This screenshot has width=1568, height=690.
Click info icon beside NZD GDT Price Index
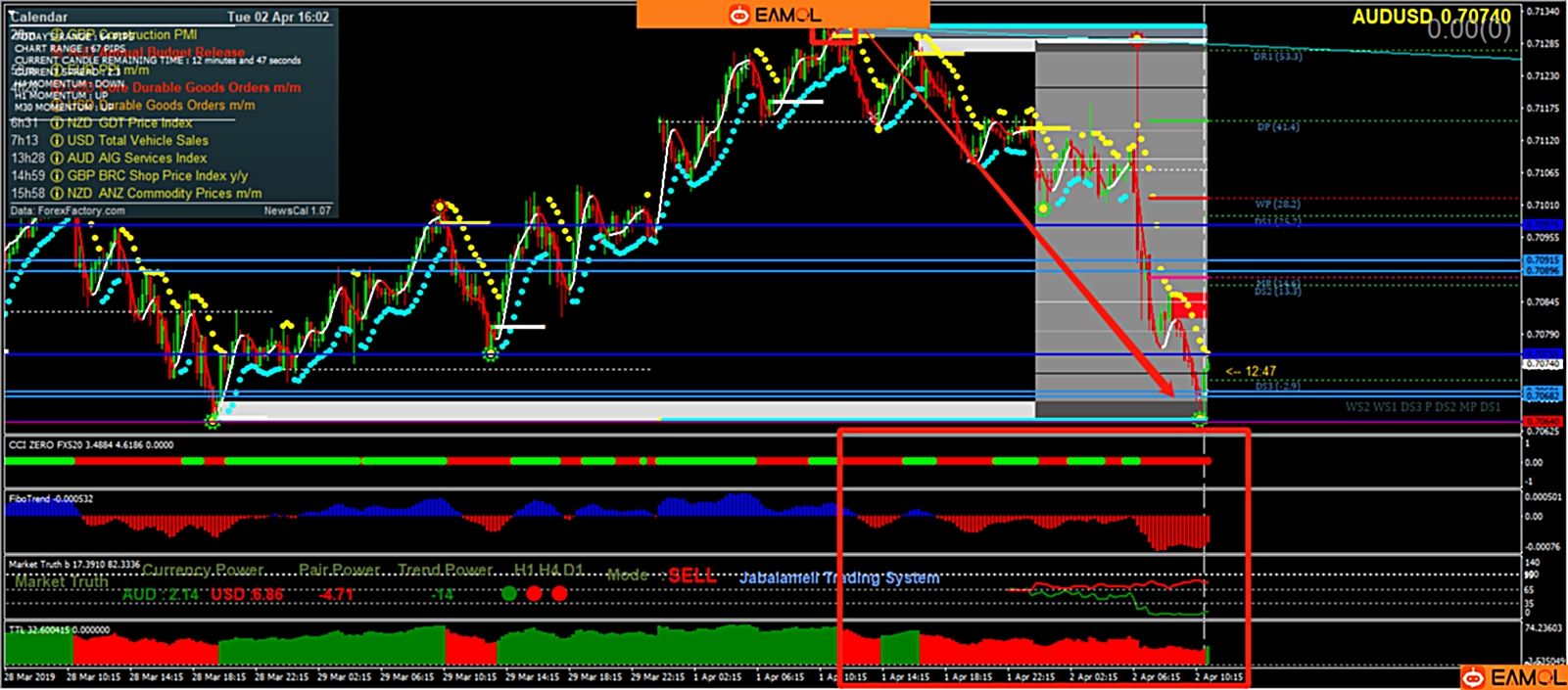click(x=57, y=123)
